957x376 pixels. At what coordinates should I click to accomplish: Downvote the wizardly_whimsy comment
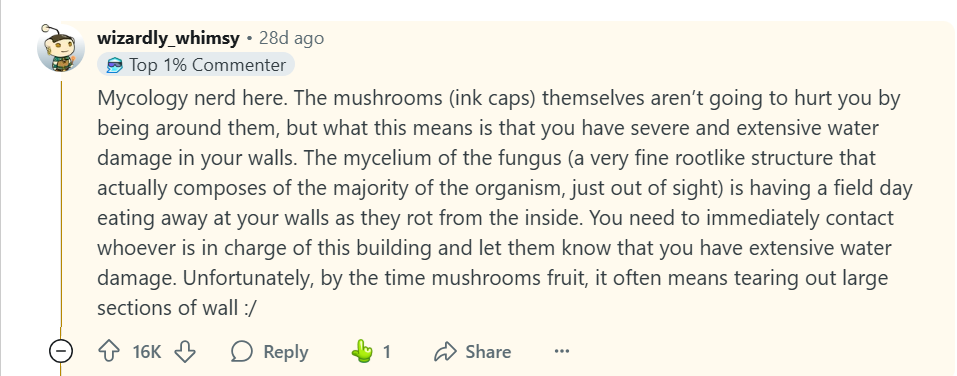pos(185,352)
